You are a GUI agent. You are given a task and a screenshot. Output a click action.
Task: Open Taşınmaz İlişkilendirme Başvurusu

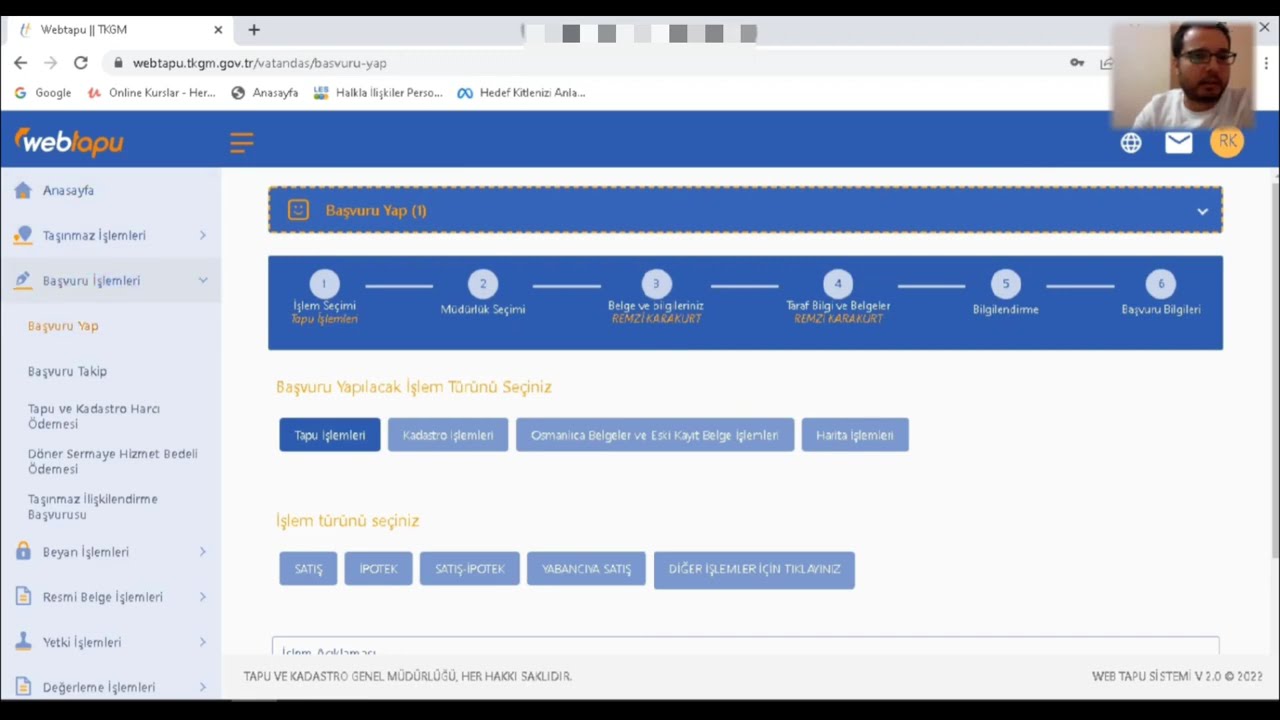click(x=92, y=506)
